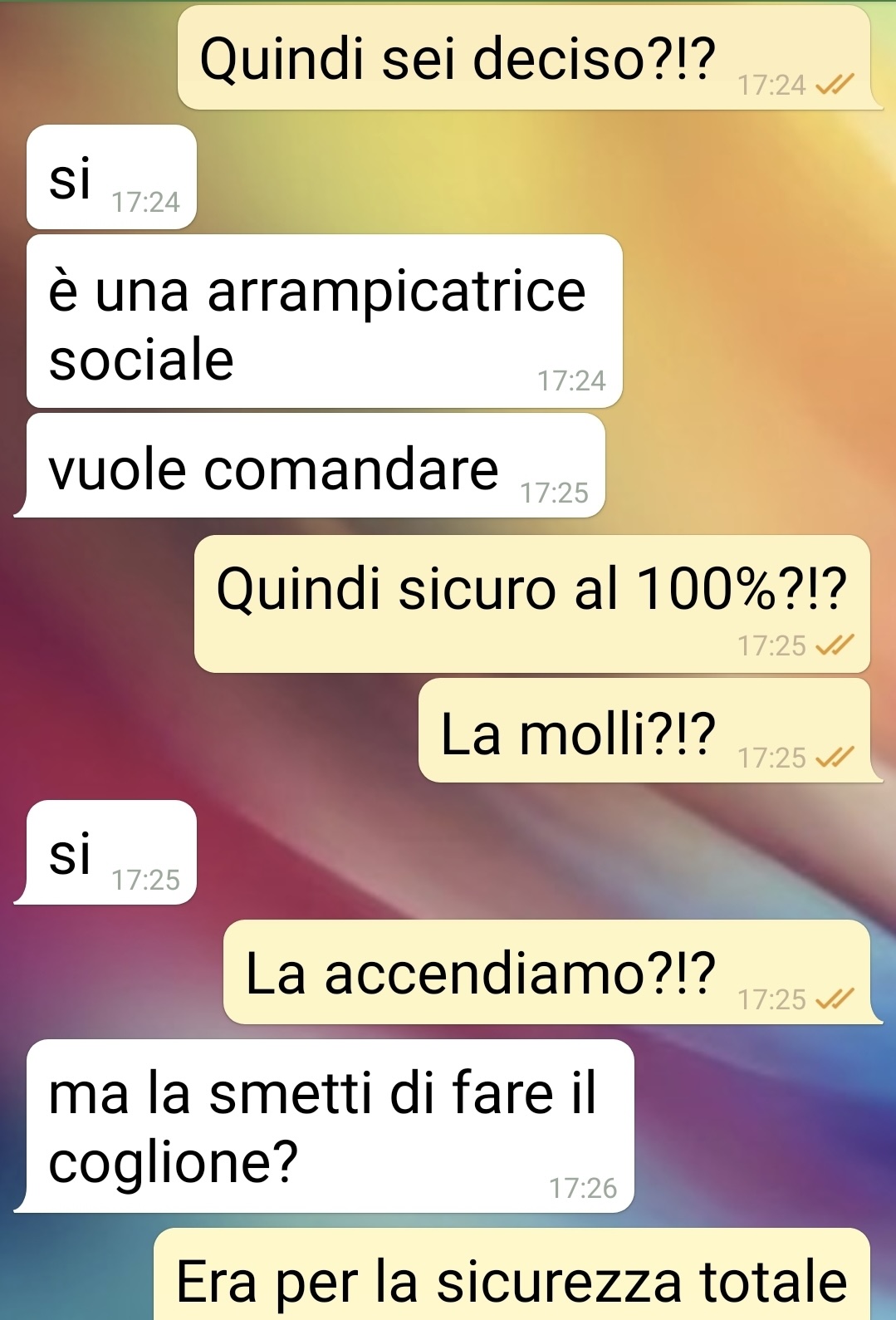Tap read-receipt ticks on 'Quindi sicuro al 100%?!?'
896x1320 pixels.
pos(835,645)
